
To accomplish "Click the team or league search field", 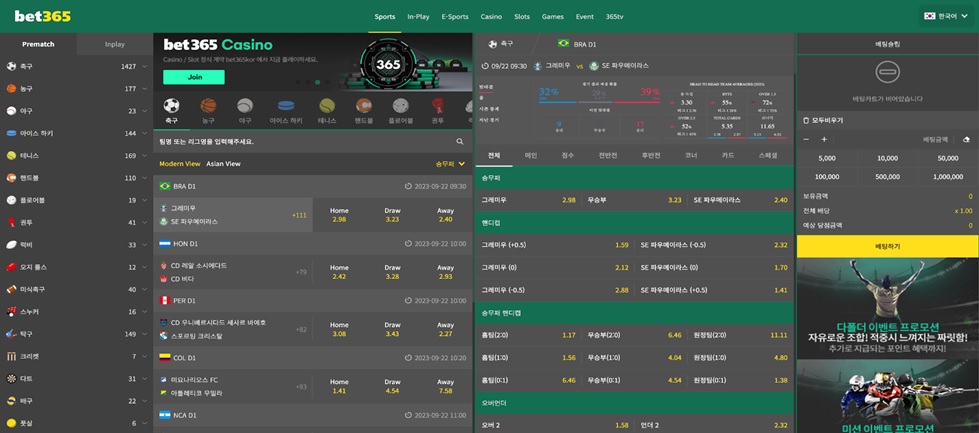I will [x=300, y=142].
